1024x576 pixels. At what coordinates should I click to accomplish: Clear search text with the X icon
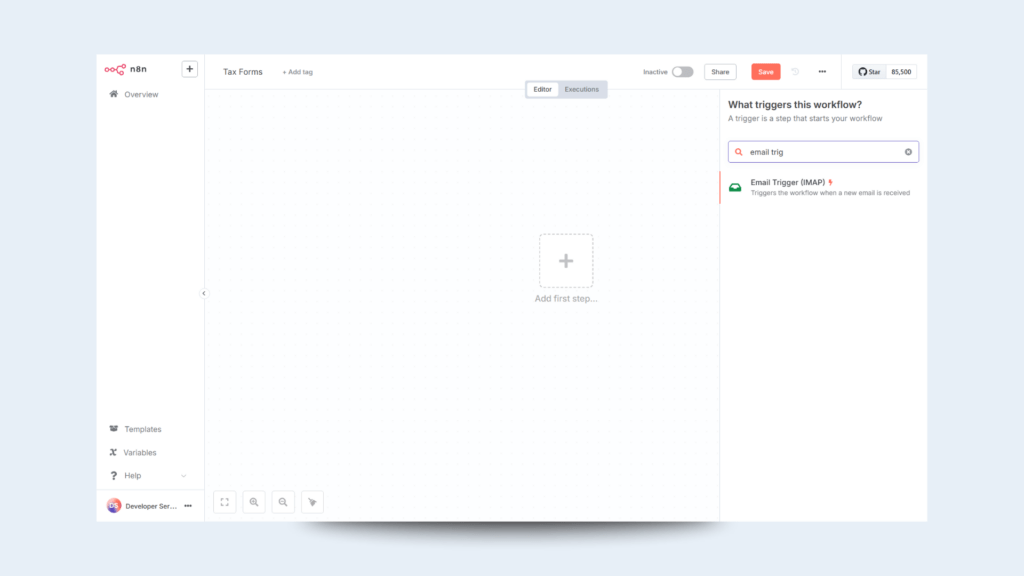click(908, 152)
